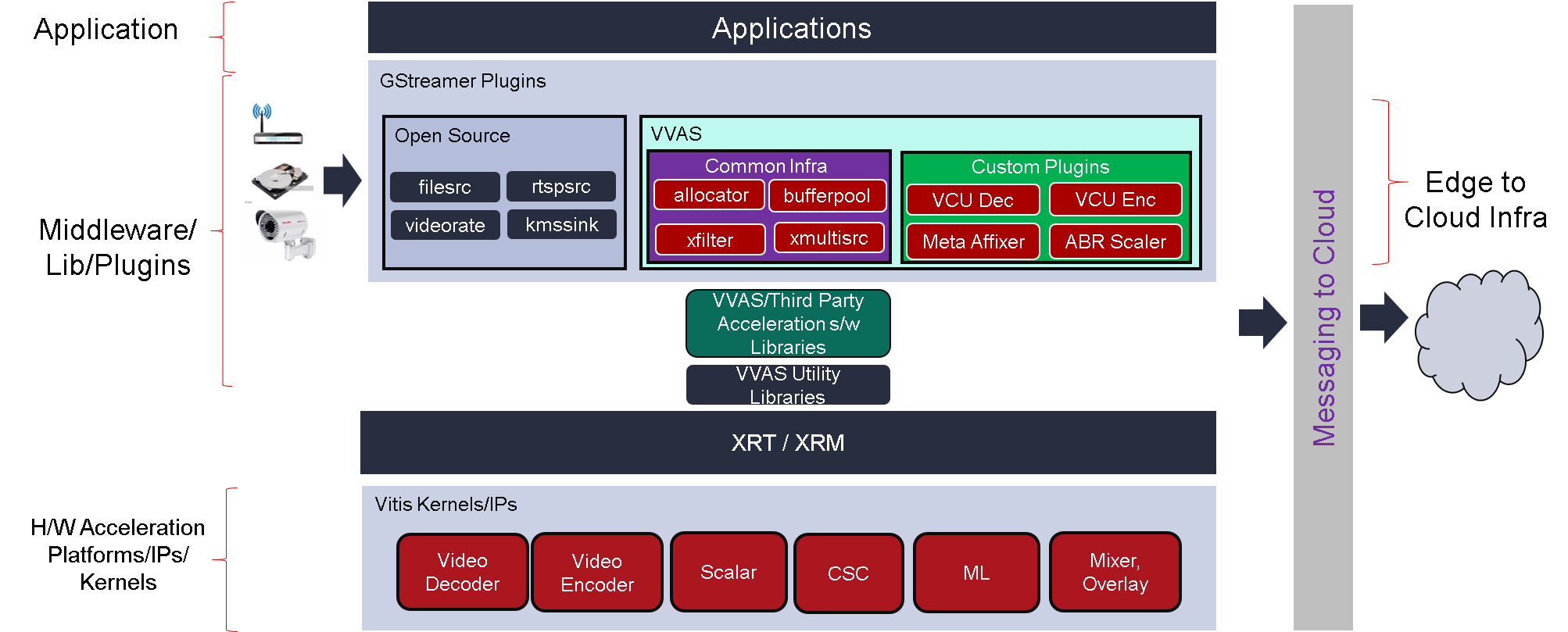Click the VVAS heading text
This screenshot has width=1568, height=632.
pos(676,134)
